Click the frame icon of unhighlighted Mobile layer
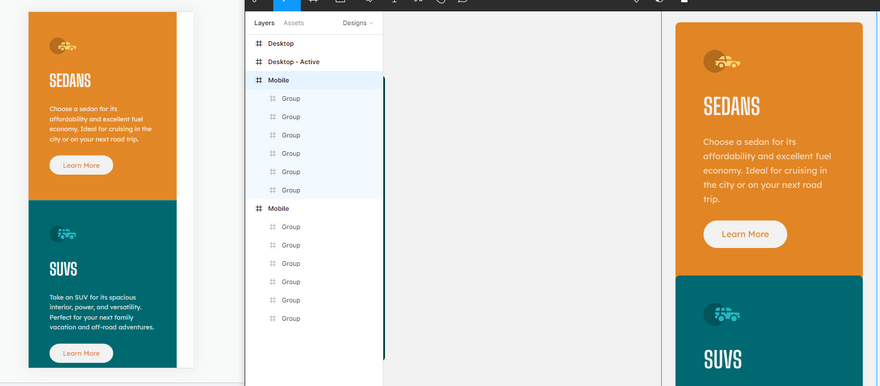 [259, 209]
